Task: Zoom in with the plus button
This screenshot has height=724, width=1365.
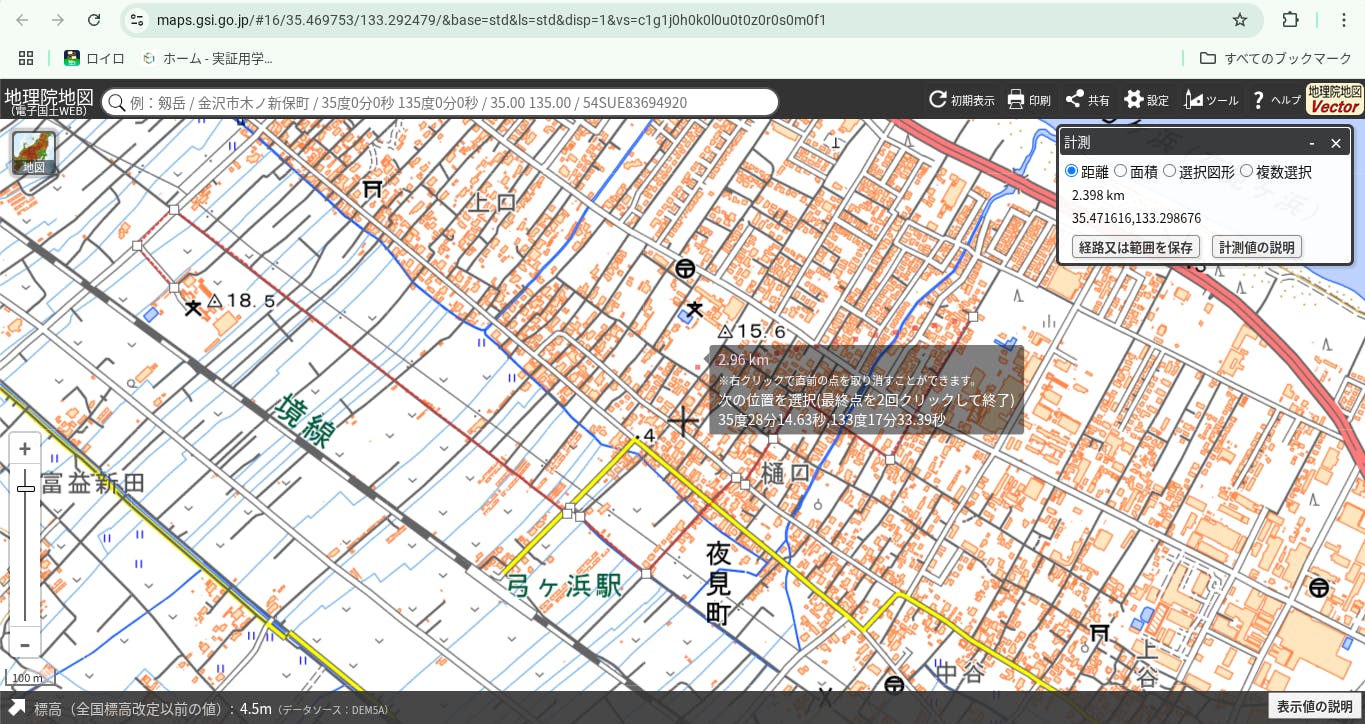Action: [25, 450]
